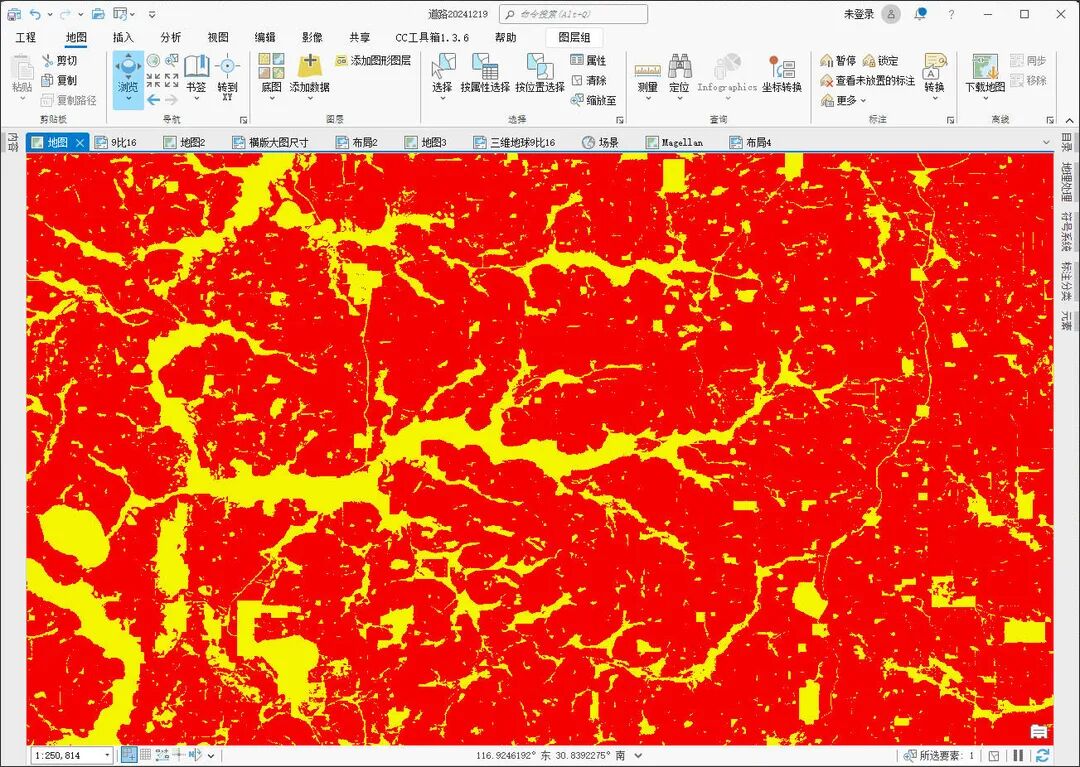The width and height of the screenshot is (1080, 767).
Task: Pause map drawing in status bar
Action: point(1018,755)
